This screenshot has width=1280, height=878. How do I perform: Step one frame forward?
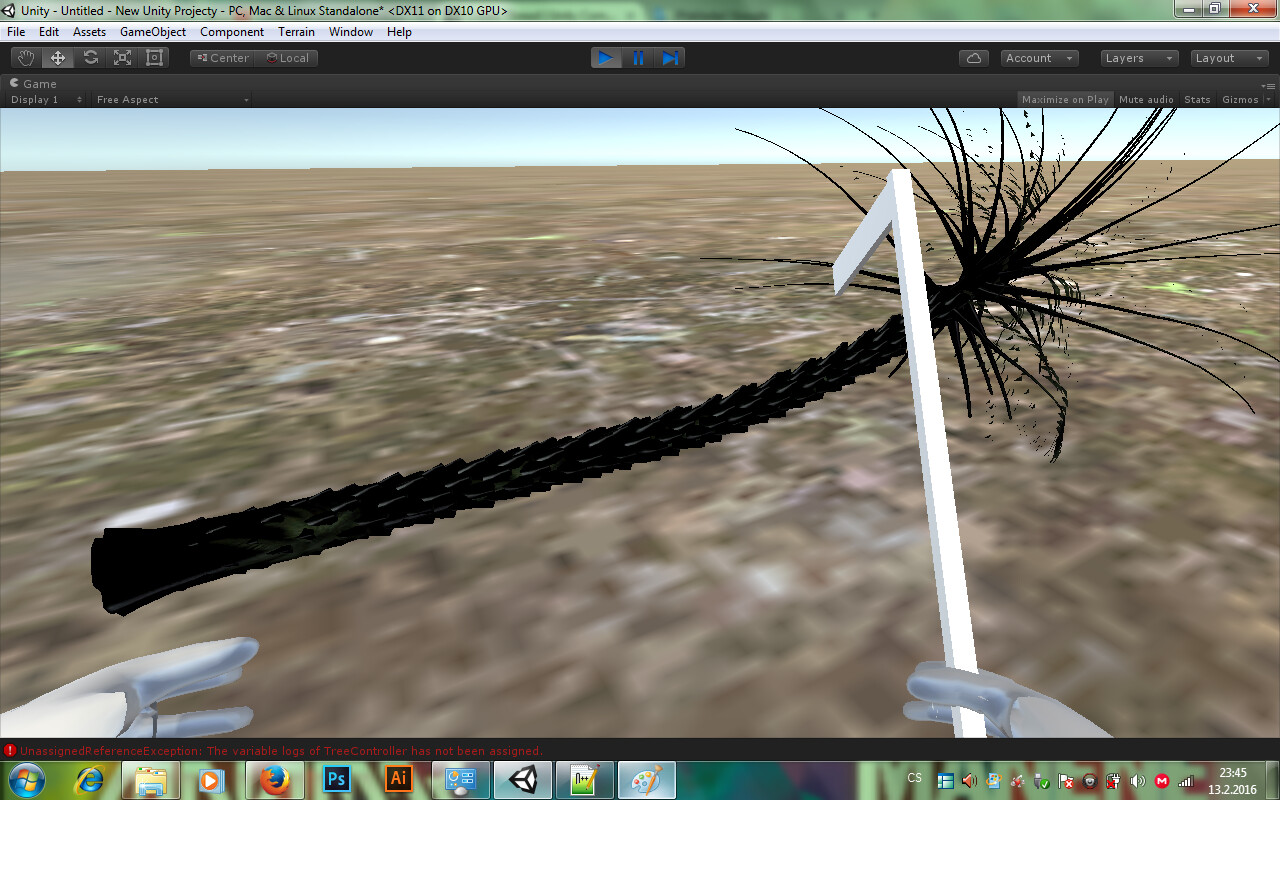pos(670,57)
